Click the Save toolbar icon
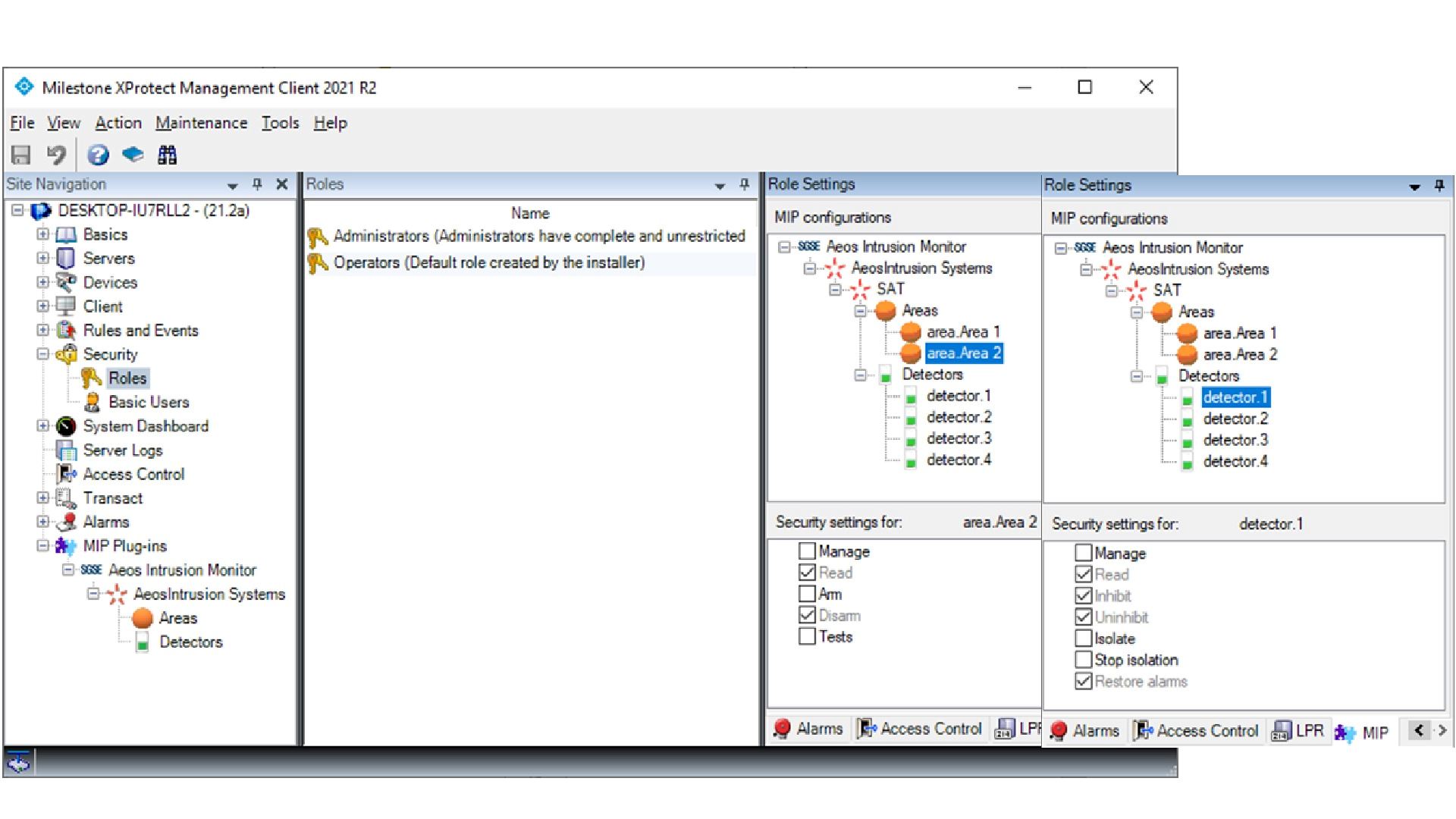1456x819 pixels. (x=21, y=155)
